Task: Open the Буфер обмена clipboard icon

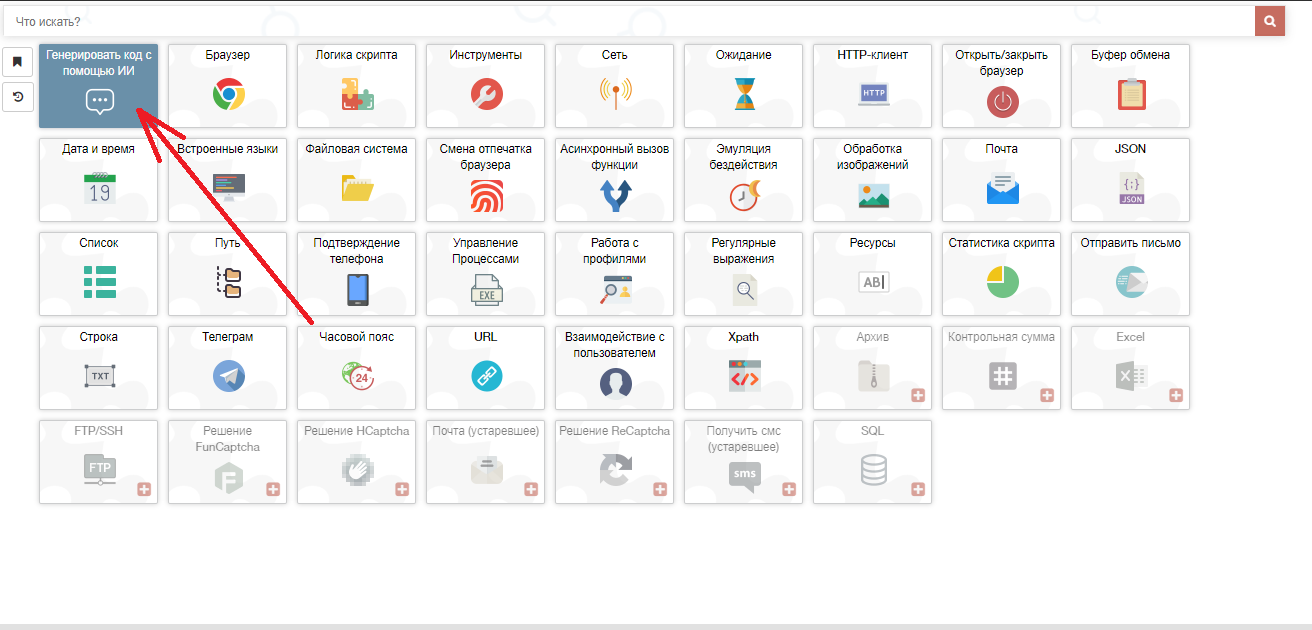Action: 1130,94
